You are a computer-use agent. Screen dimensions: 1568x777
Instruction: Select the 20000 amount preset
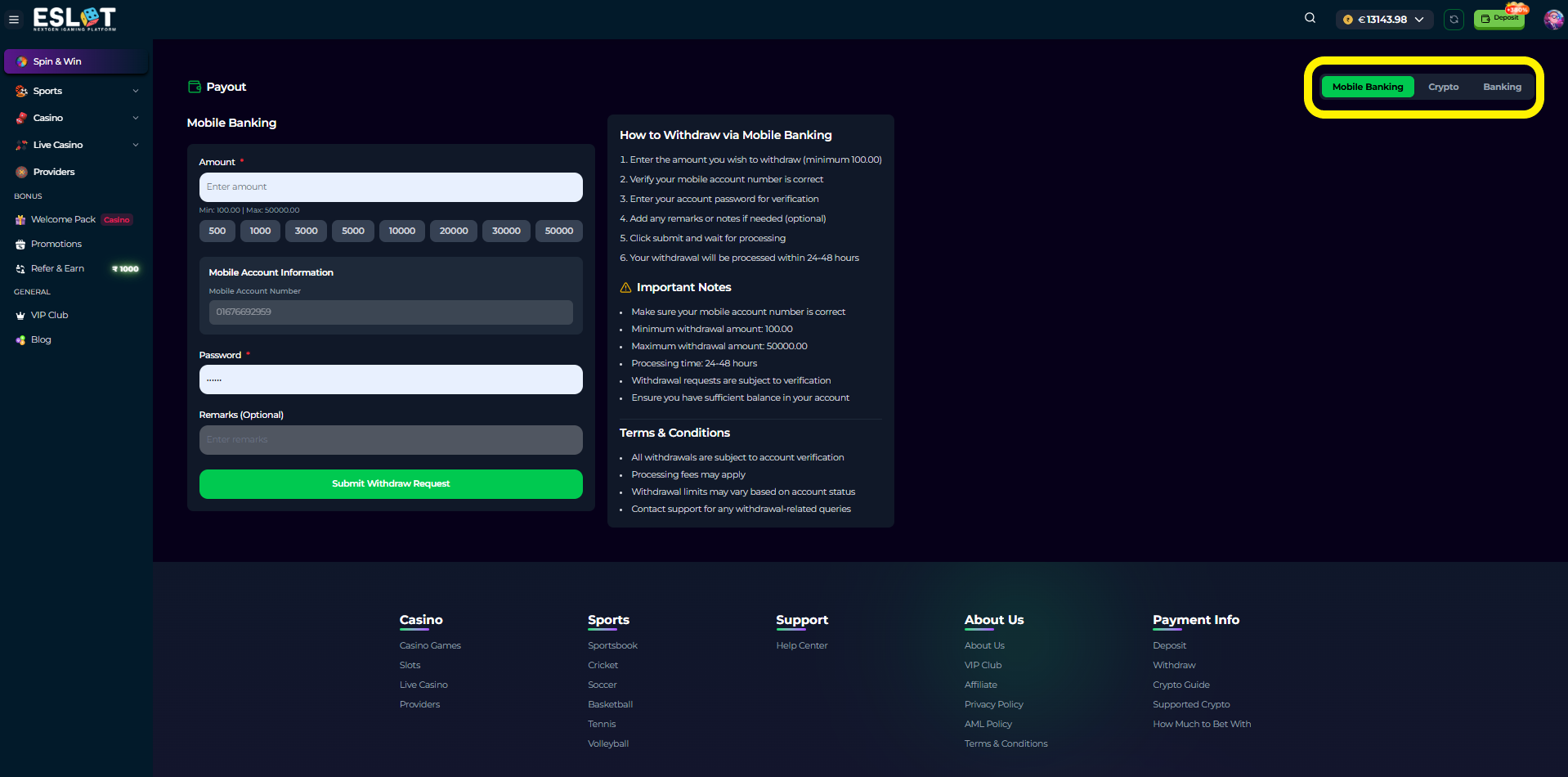454,231
